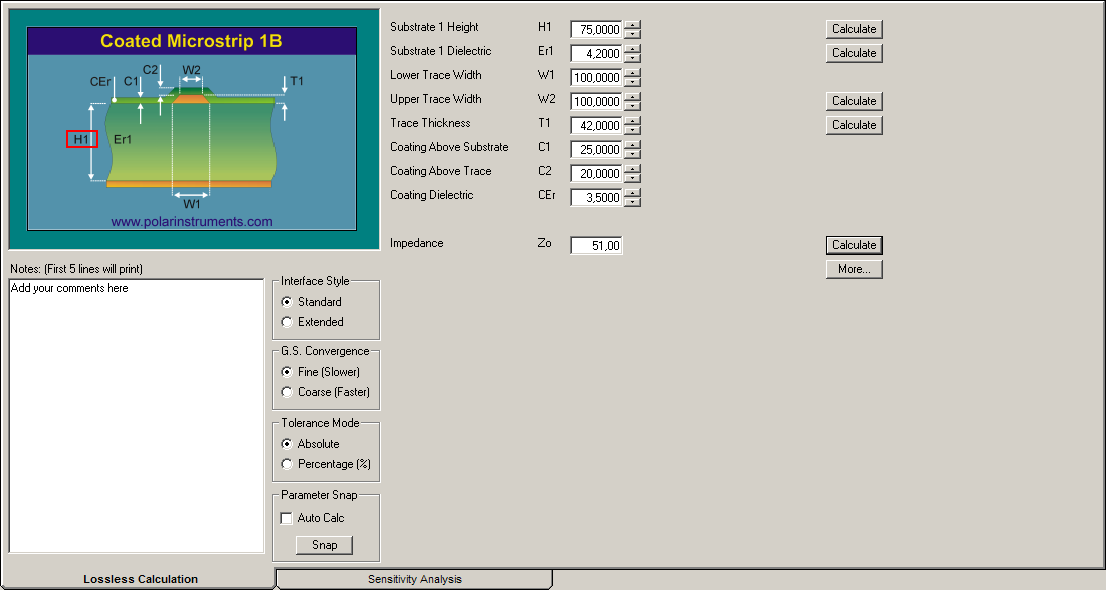Switch to the Sensitivity Analysis tab
The height and width of the screenshot is (590, 1106).
415,579
